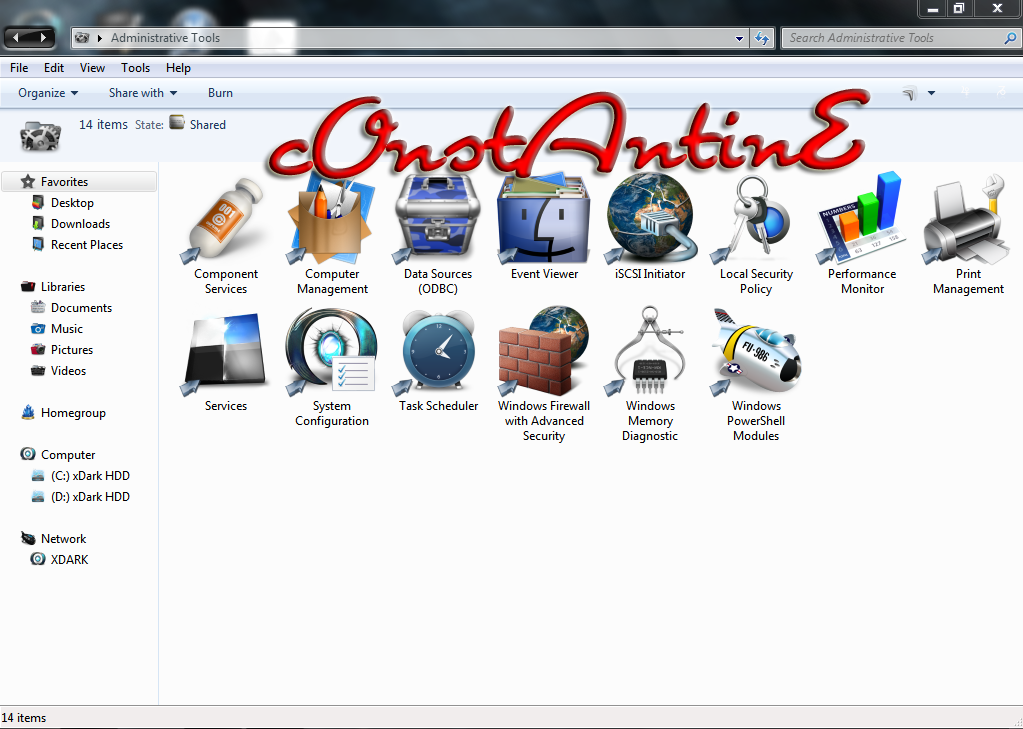Open Downloads under Favorites
Screen dimensions: 1023x729
[x=80, y=224]
